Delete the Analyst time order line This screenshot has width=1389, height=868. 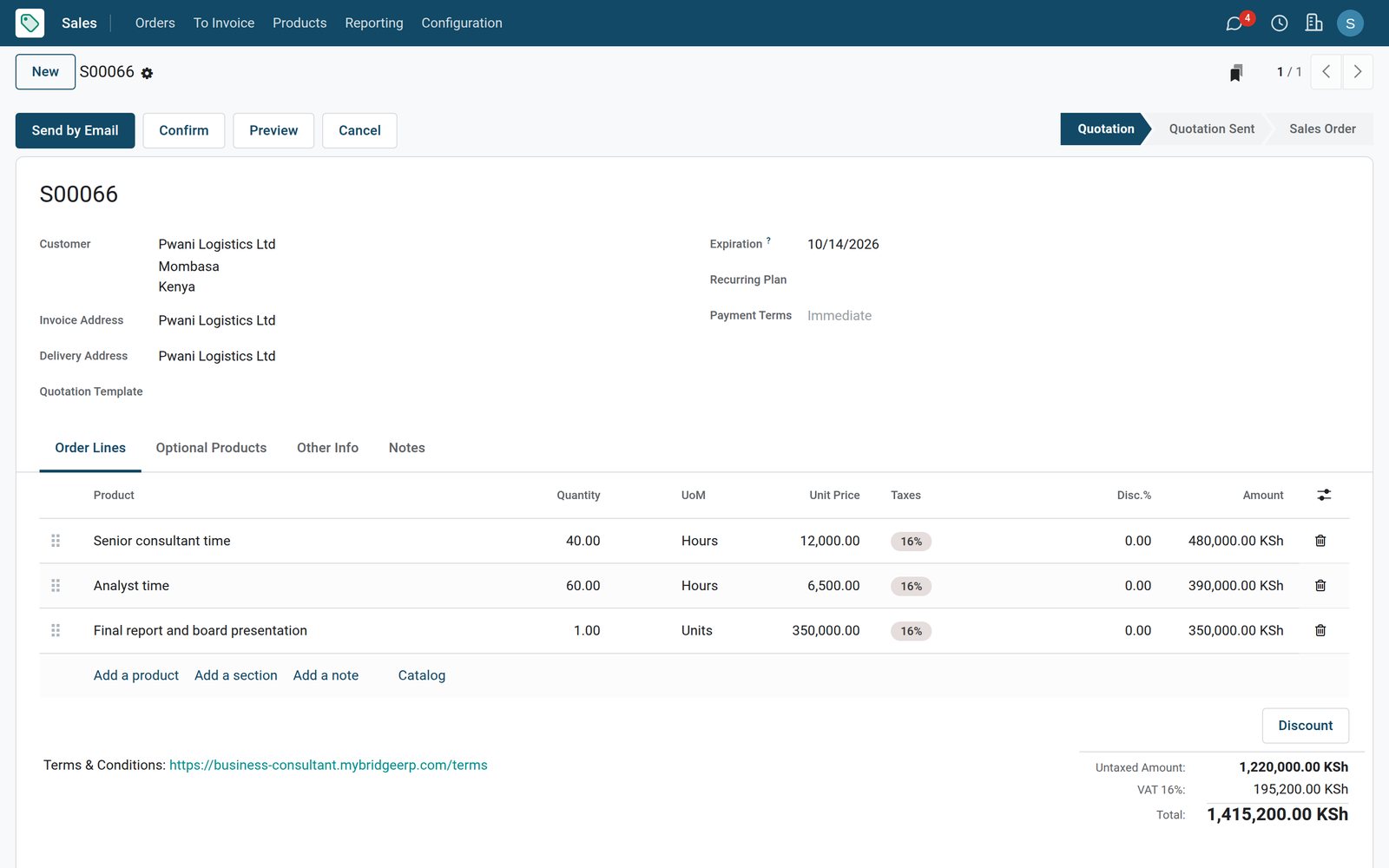click(1320, 586)
